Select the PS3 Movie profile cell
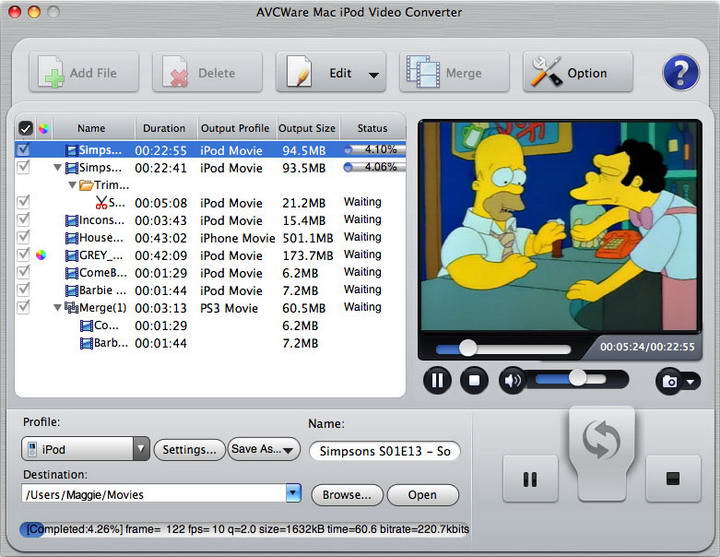720x557 pixels. point(229,308)
